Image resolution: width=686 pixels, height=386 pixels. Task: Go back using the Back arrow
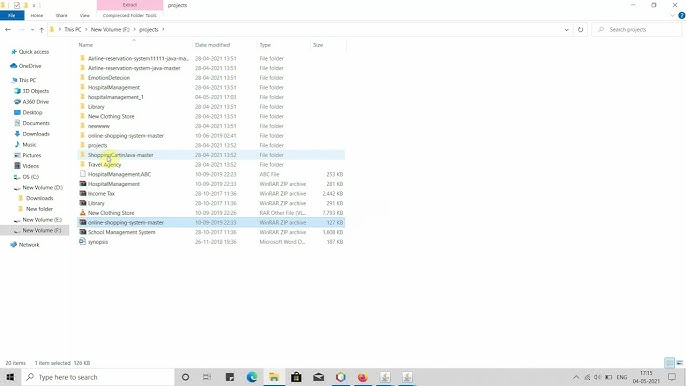coord(8,30)
